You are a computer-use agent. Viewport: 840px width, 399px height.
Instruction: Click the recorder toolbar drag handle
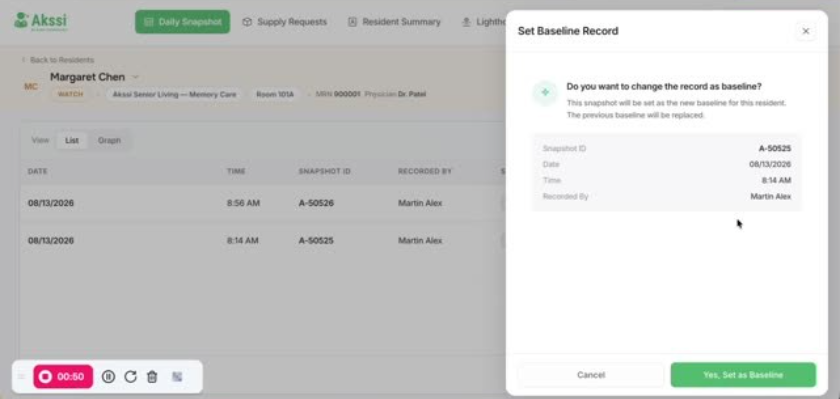click(x=21, y=377)
